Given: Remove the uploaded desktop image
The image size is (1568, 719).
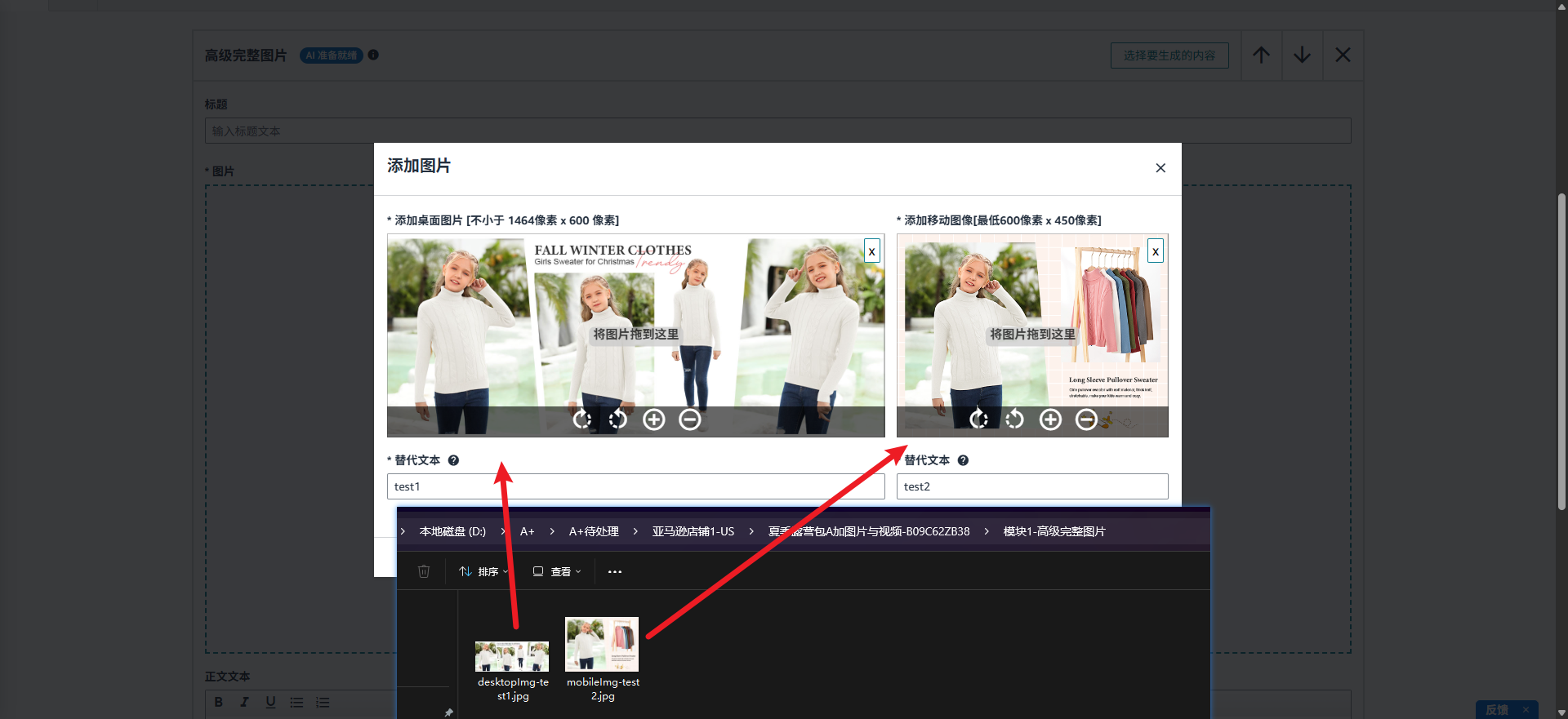Looking at the screenshot, I should pos(872,251).
